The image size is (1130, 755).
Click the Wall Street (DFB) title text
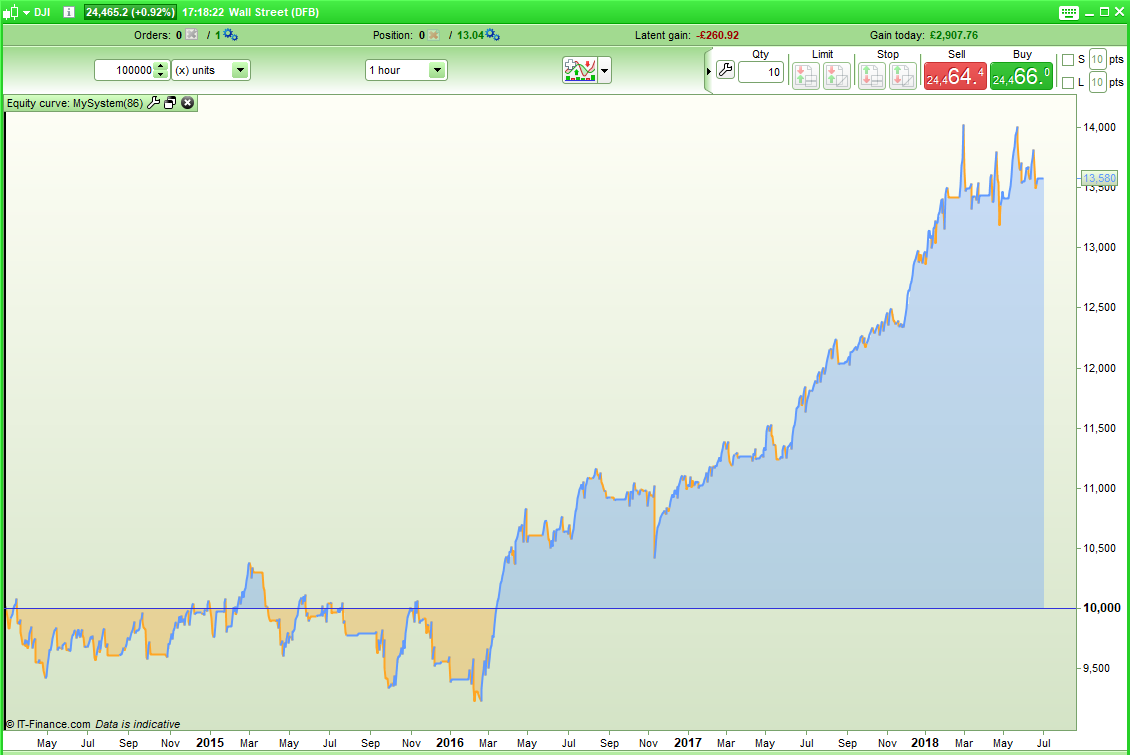tap(274, 12)
